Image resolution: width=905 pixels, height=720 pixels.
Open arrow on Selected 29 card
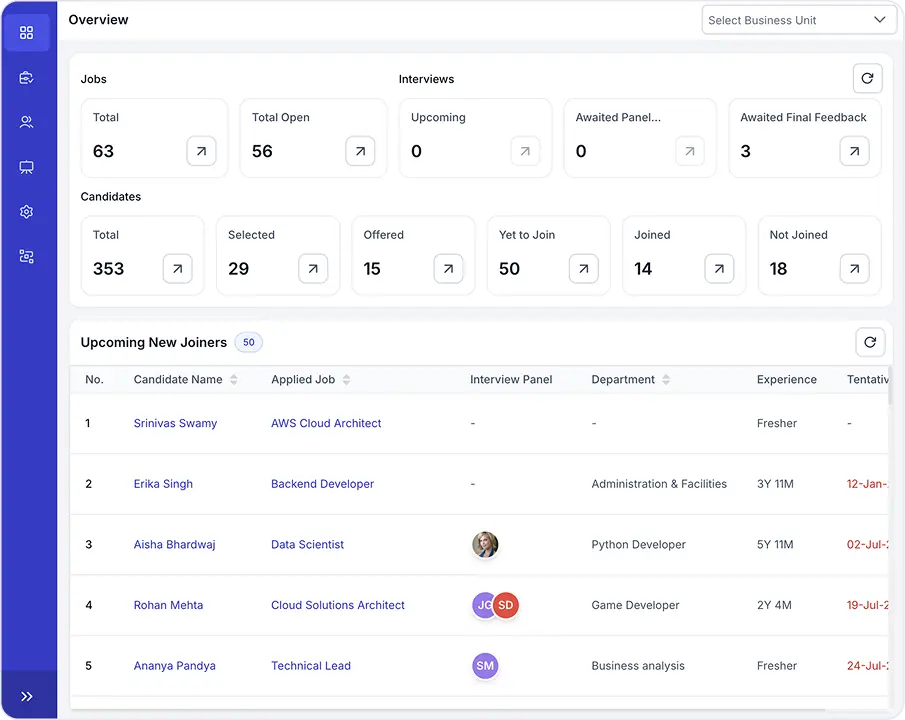(313, 268)
